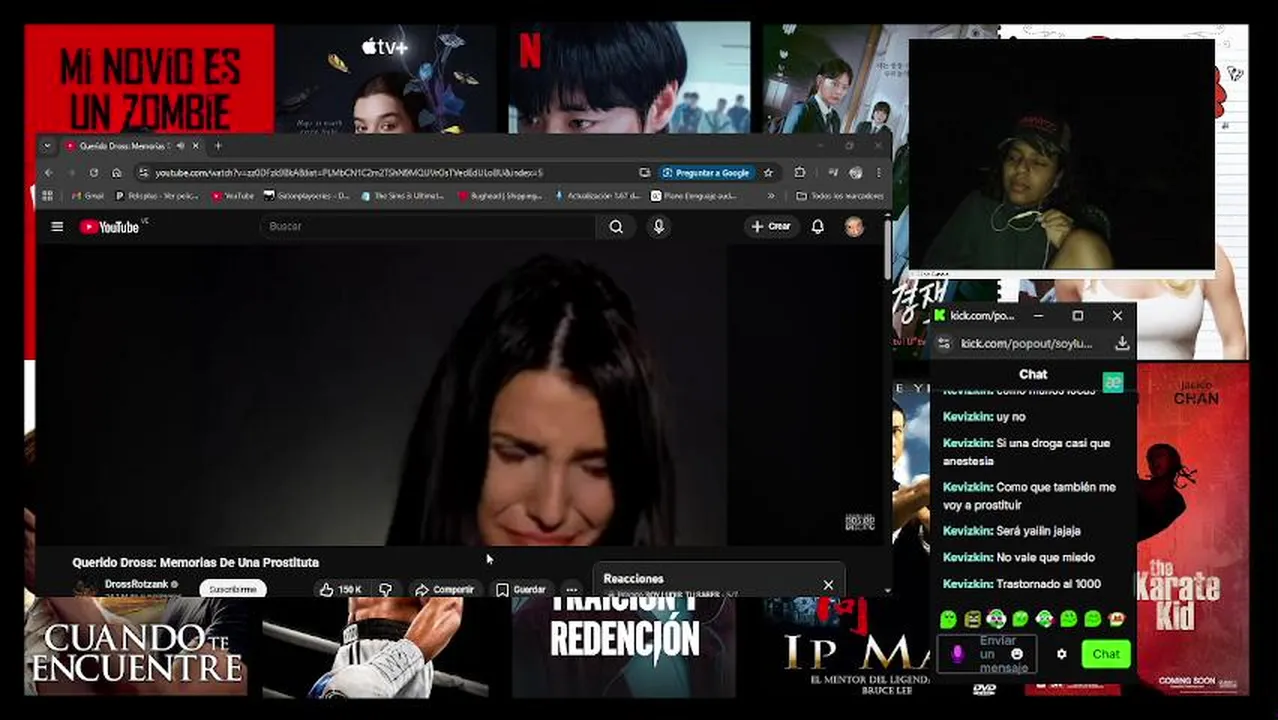Open Chrome home page button

point(117,173)
